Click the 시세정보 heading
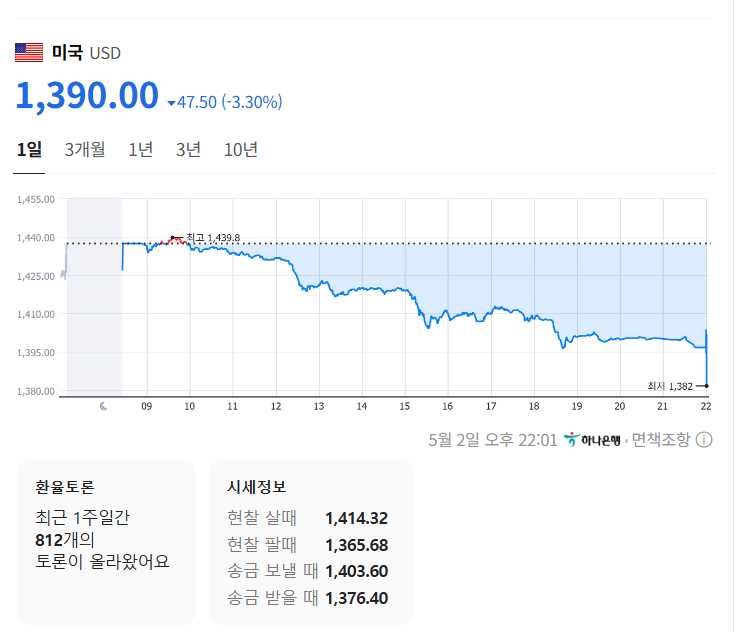 coord(256,487)
